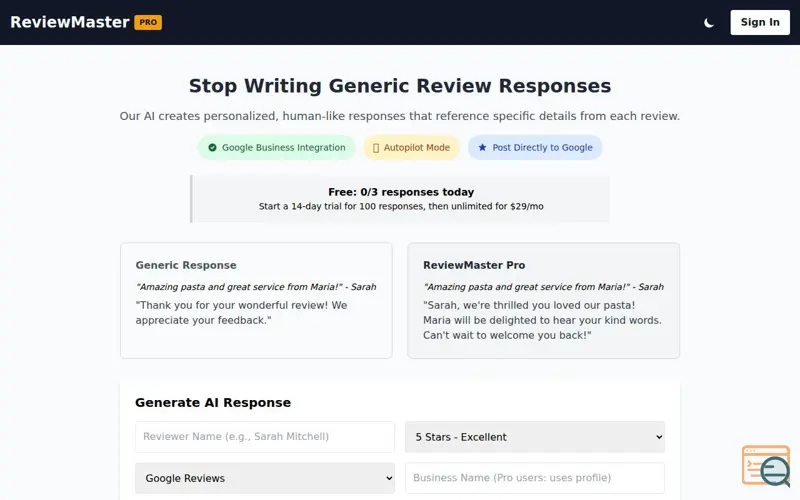Click the green checkmark icon
800x500 pixels.
(x=212, y=147)
